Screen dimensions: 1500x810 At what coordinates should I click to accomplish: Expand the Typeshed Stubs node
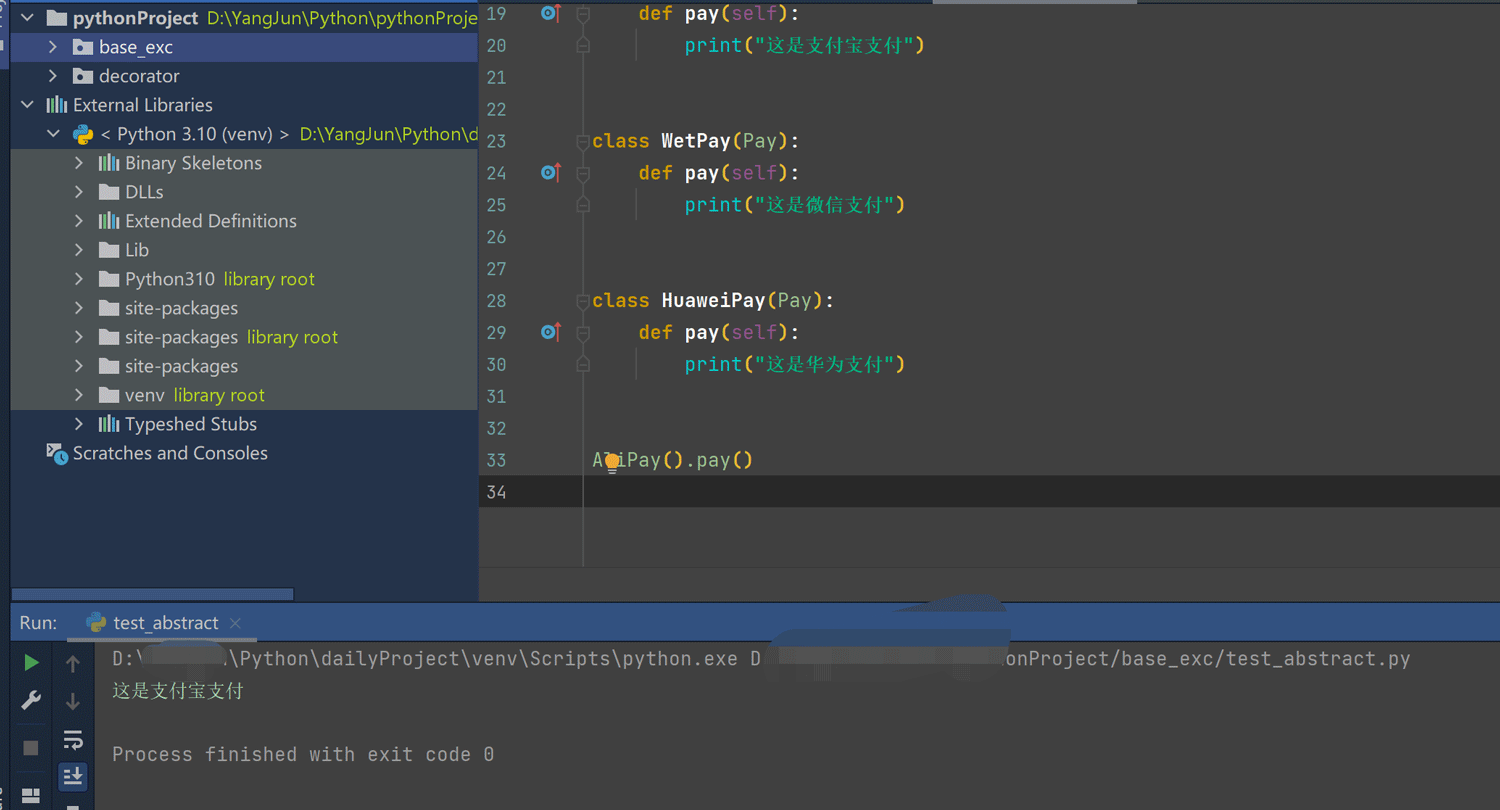tap(79, 424)
